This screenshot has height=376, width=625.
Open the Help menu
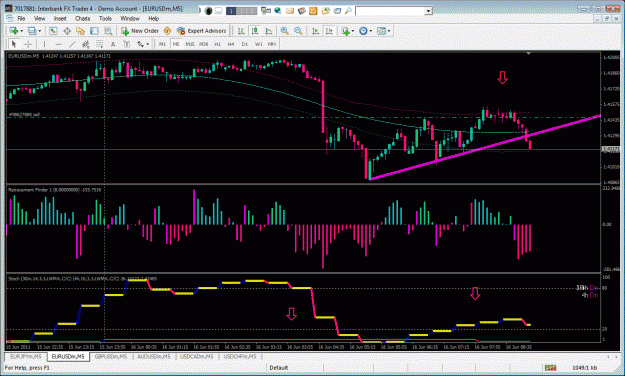(153, 18)
